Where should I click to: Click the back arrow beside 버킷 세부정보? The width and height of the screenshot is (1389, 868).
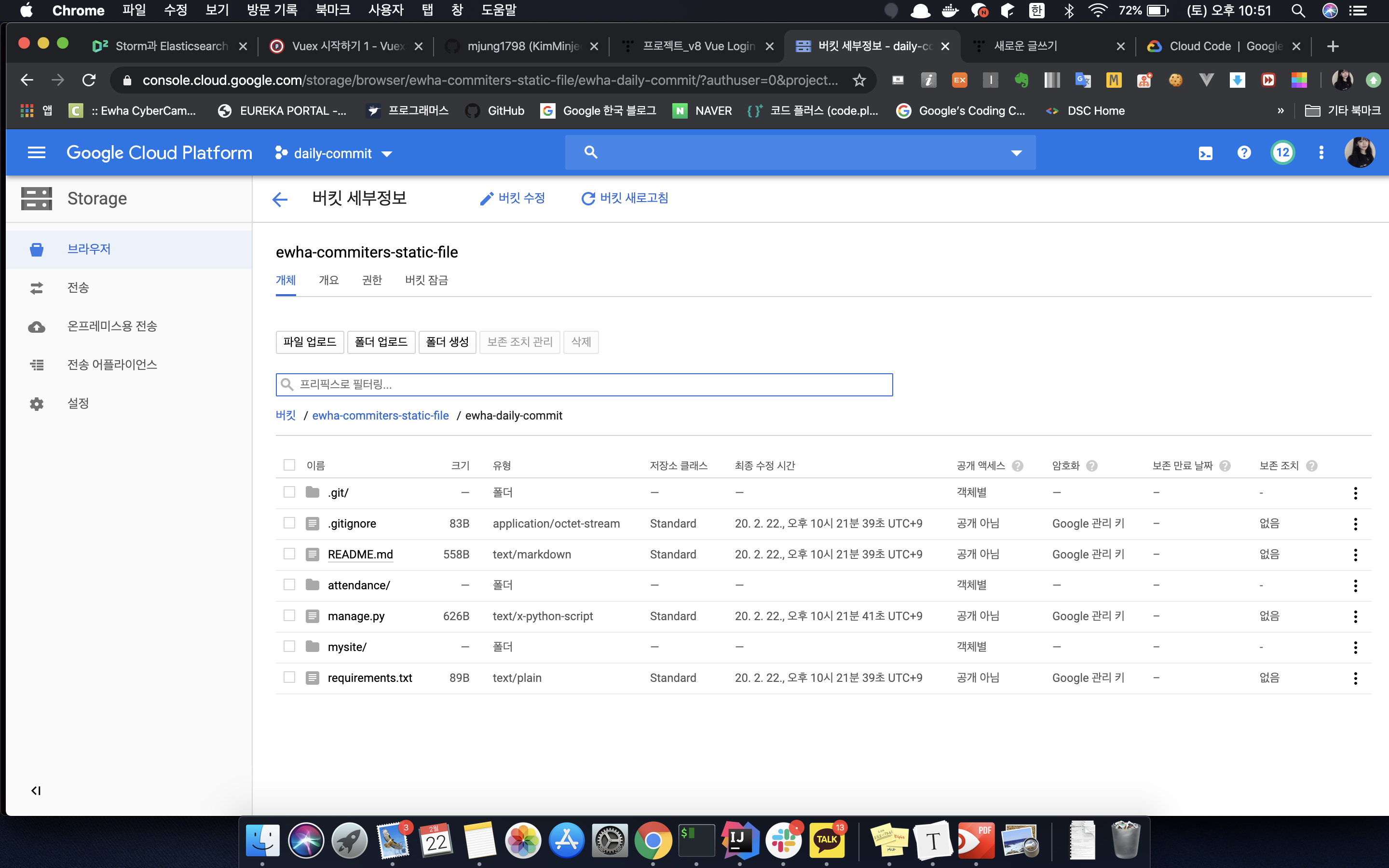coord(280,199)
